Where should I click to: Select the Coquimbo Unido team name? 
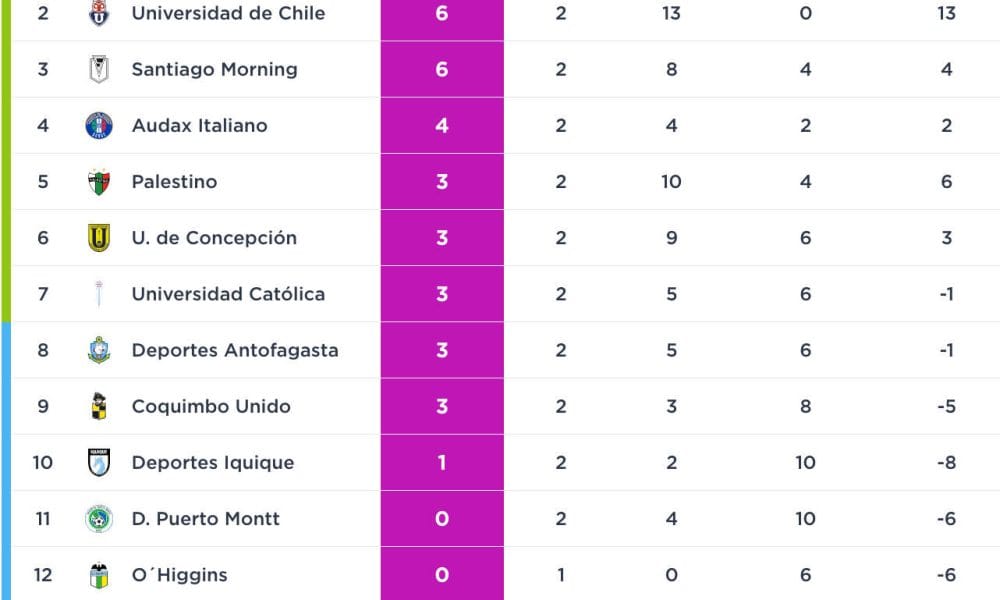[x=211, y=406]
